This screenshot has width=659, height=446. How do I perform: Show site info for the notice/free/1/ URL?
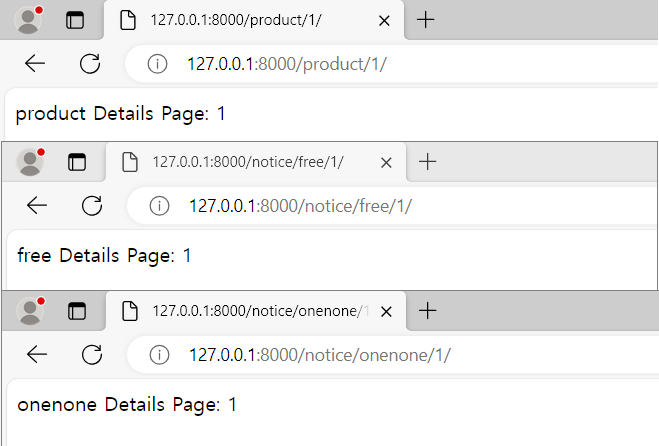click(x=159, y=206)
